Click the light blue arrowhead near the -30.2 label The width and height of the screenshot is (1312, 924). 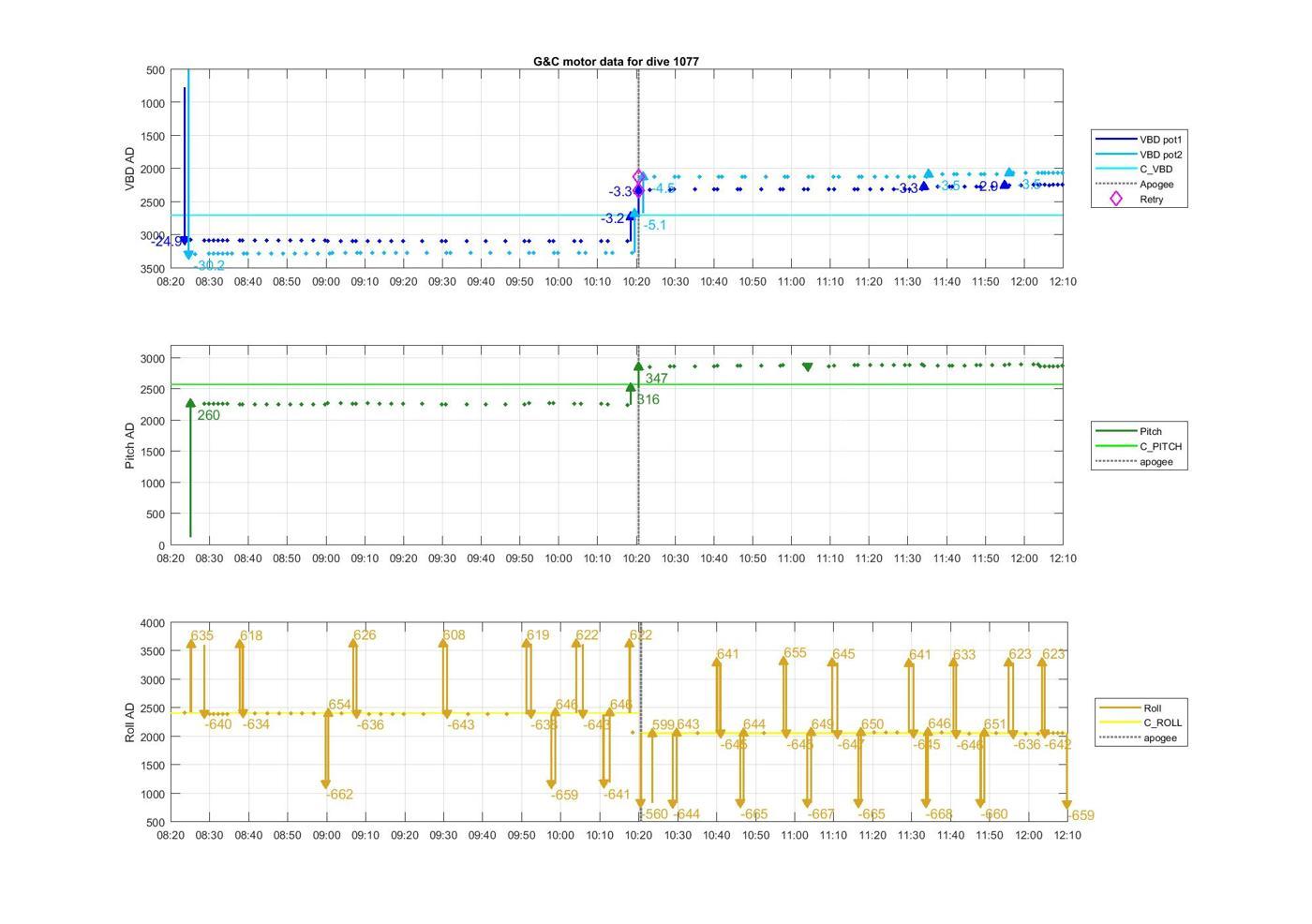click(188, 255)
